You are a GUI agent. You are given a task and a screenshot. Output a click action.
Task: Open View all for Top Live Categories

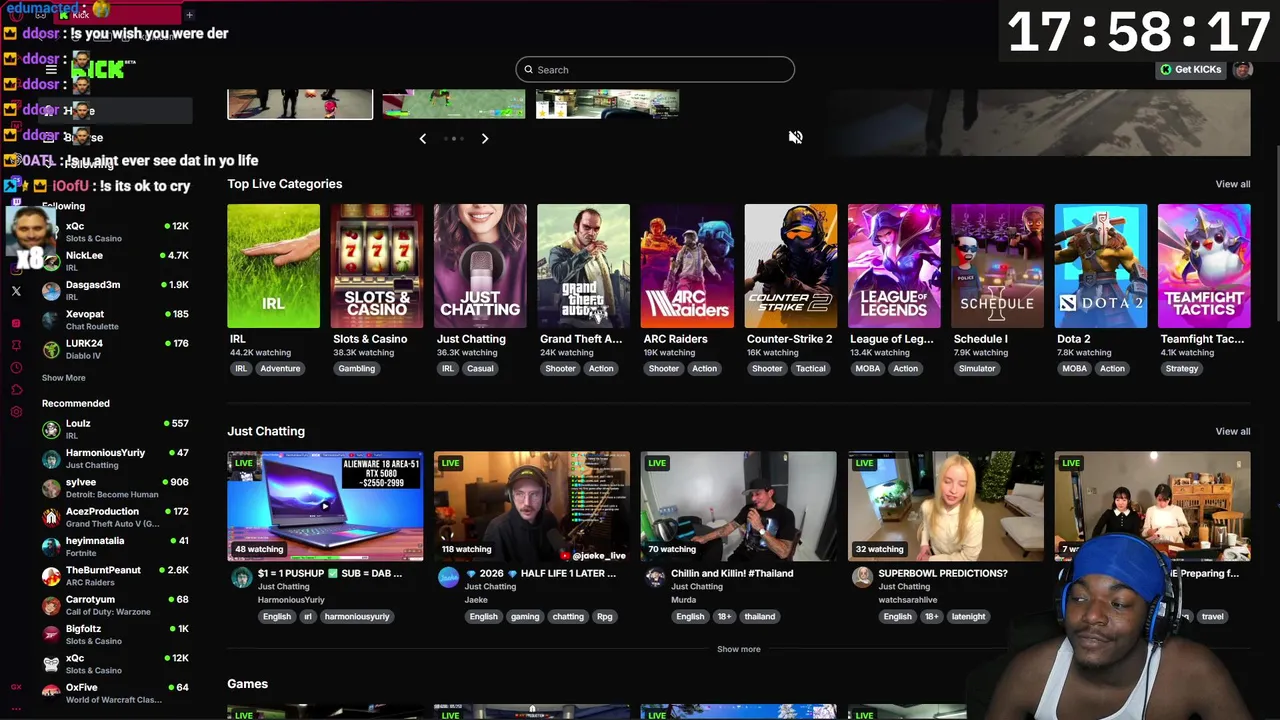coord(1232,184)
